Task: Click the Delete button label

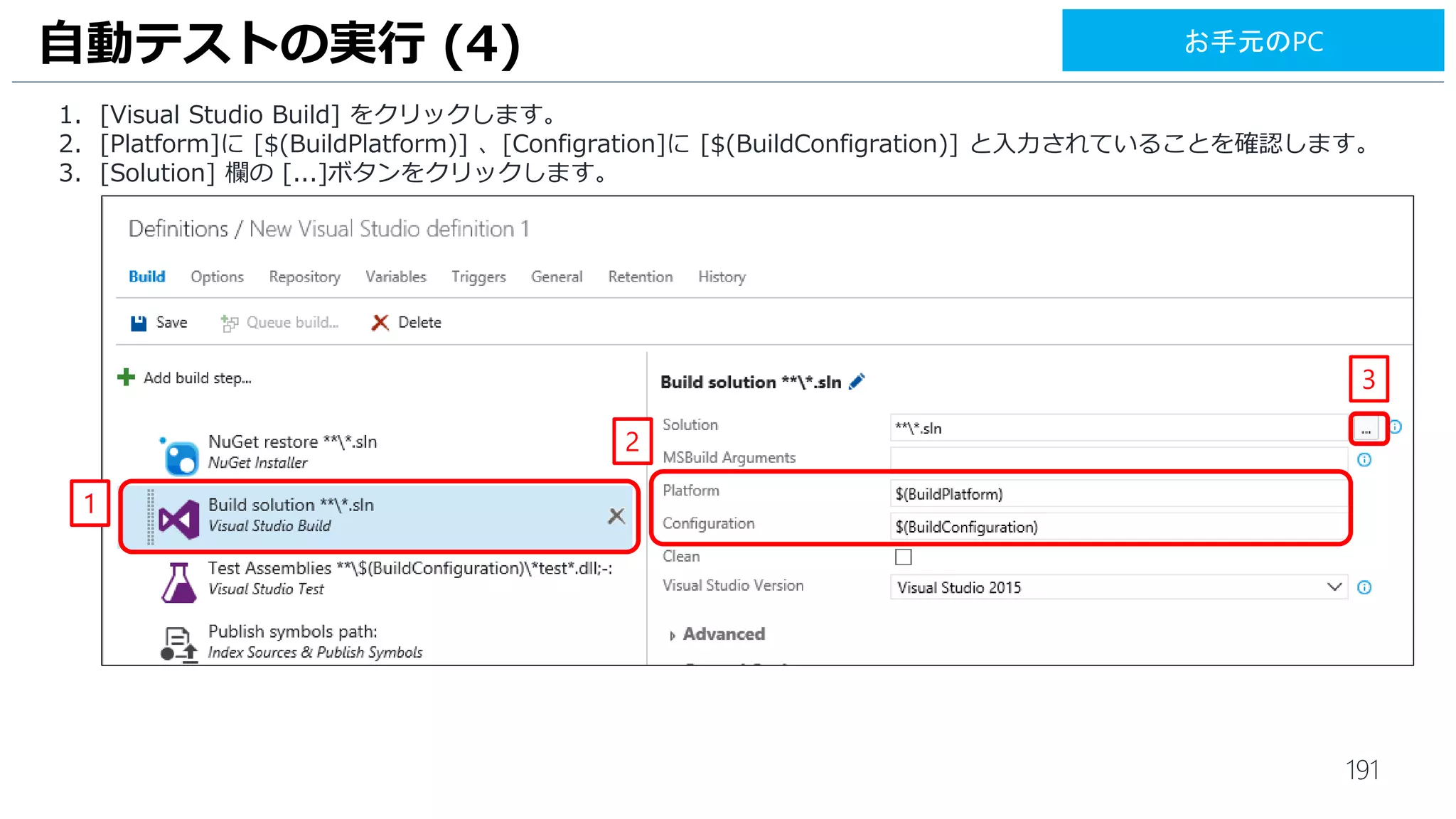Action: tap(419, 323)
